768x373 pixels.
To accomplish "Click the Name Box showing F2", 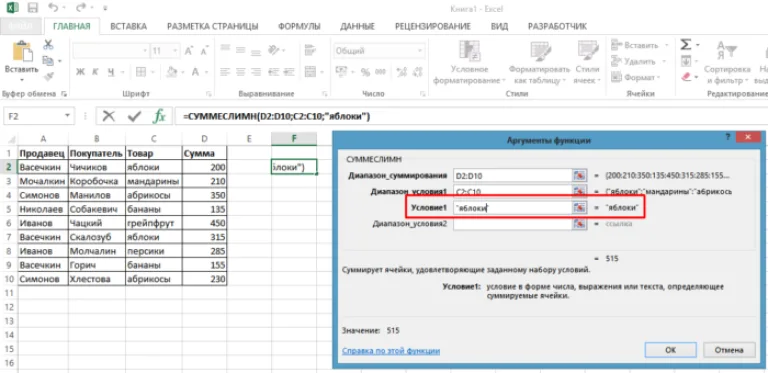I will coord(39,117).
